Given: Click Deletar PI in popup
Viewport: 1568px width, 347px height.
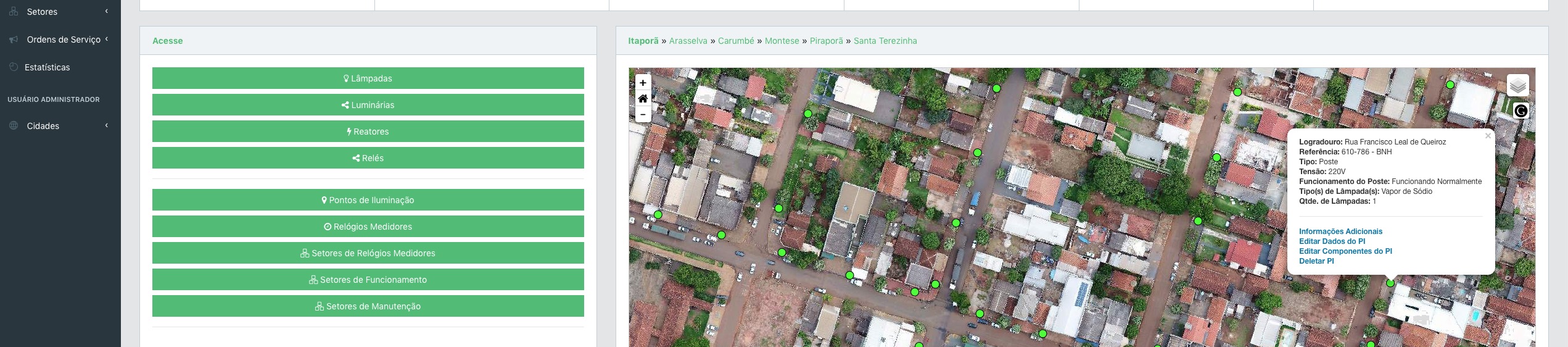Looking at the screenshot, I should (1316, 261).
